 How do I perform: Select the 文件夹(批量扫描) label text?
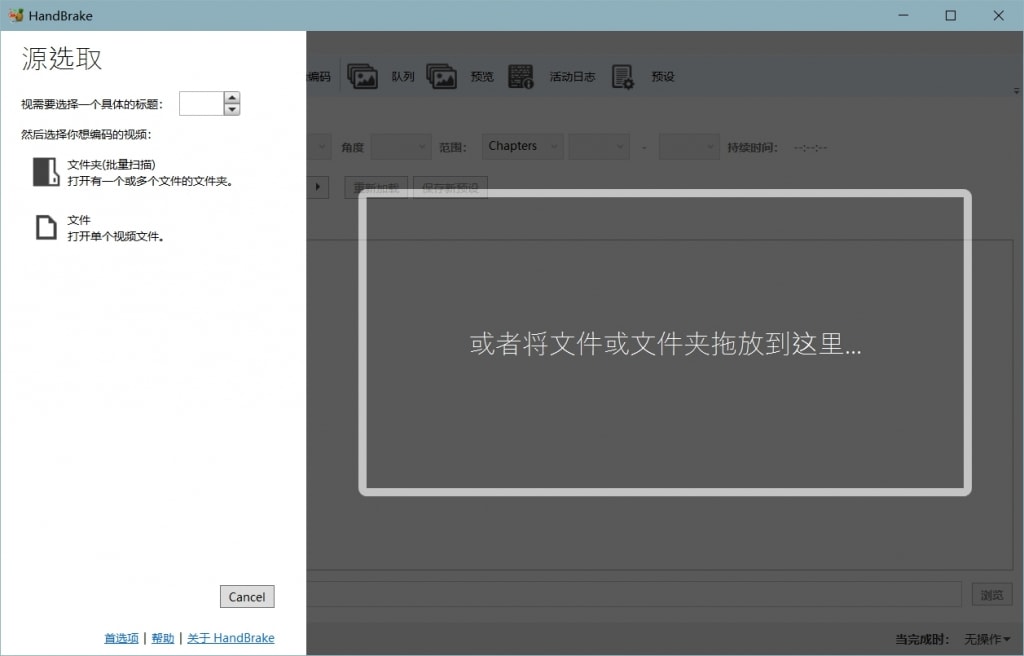coord(112,165)
